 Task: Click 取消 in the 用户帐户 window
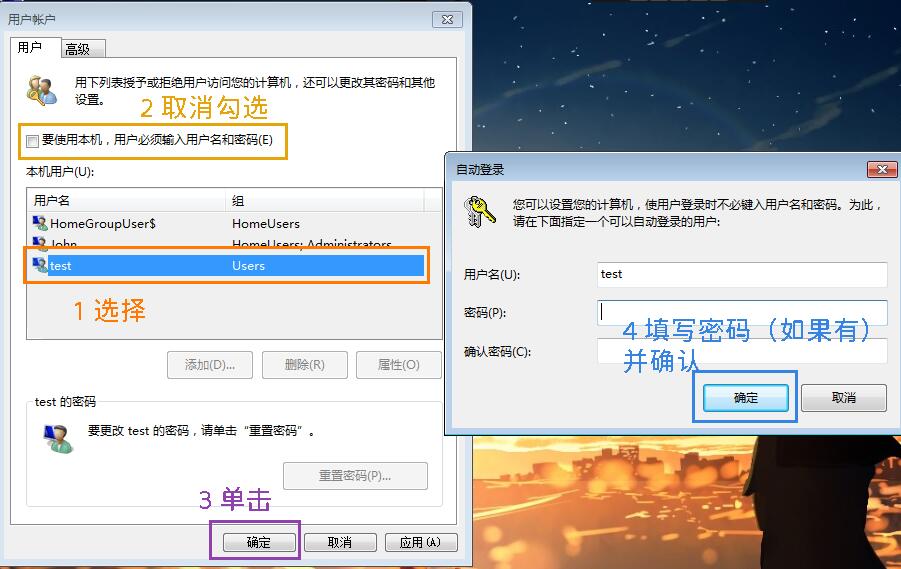[340, 543]
